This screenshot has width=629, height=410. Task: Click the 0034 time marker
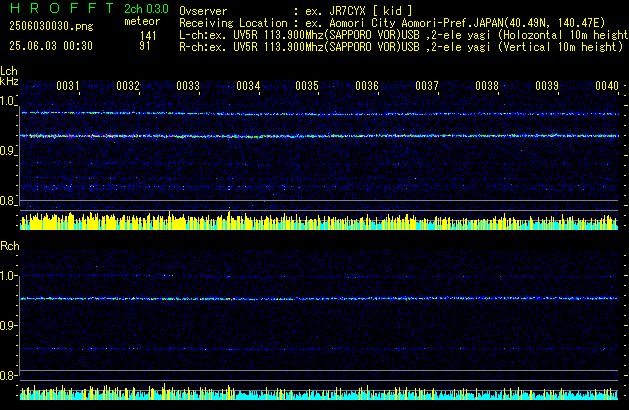click(248, 86)
